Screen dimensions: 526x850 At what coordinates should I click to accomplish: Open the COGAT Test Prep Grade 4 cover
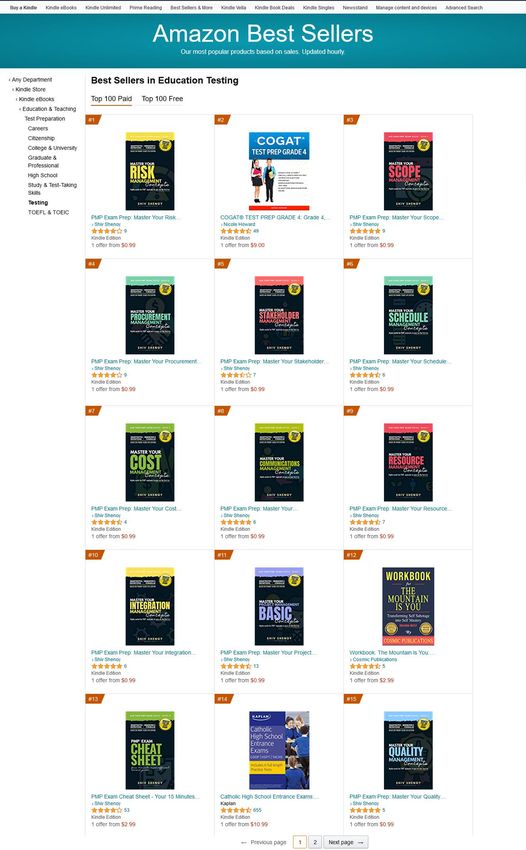pyautogui.click(x=279, y=171)
